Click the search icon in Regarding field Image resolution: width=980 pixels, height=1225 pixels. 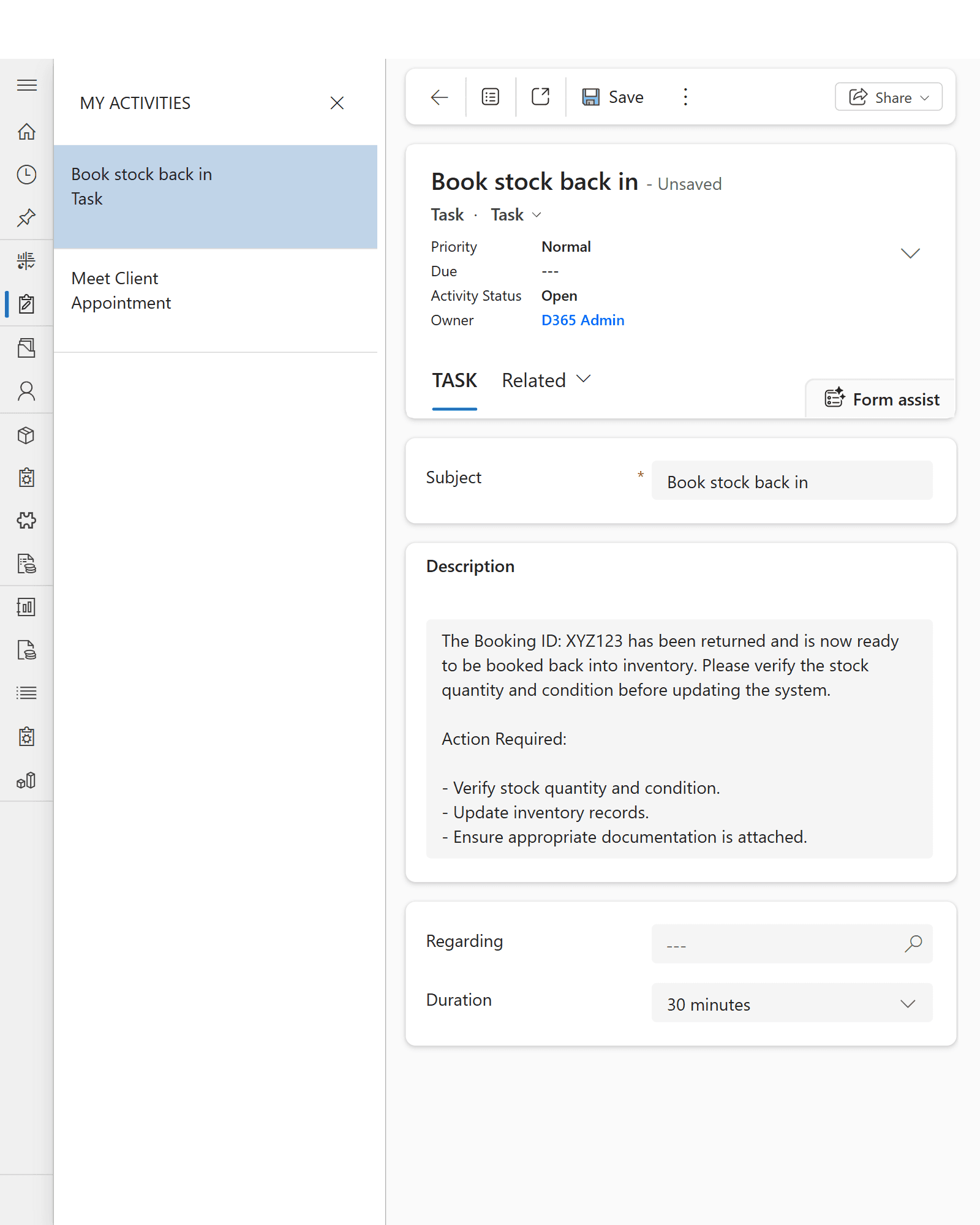pyautogui.click(x=913, y=943)
